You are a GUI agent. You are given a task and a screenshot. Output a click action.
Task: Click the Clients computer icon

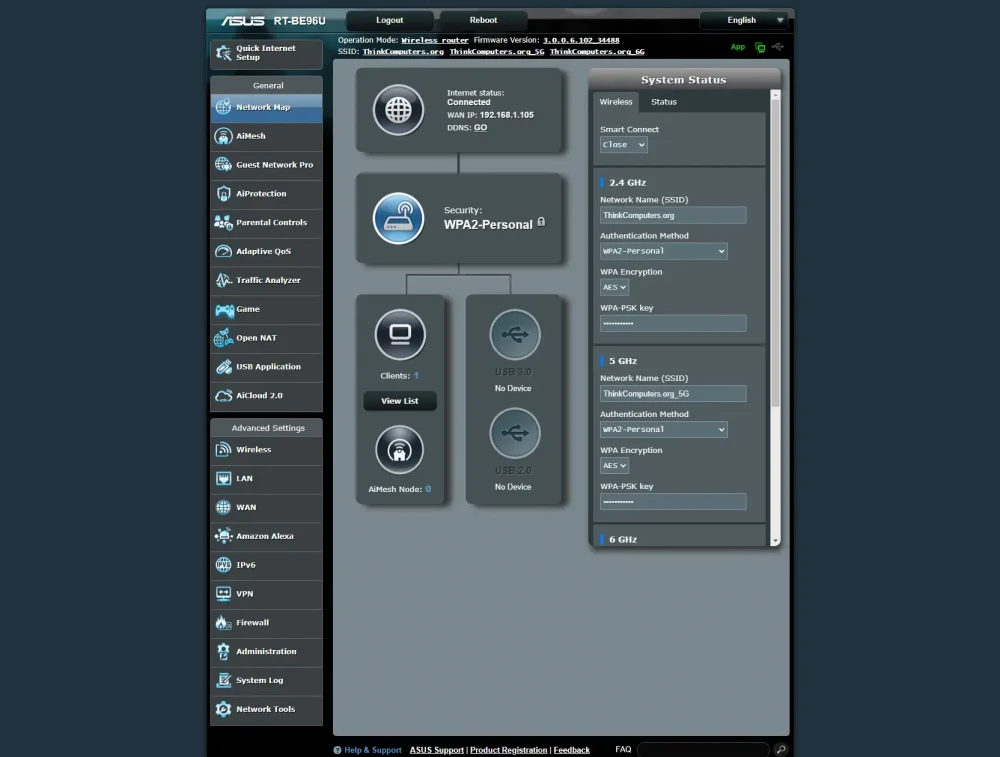click(x=400, y=335)
